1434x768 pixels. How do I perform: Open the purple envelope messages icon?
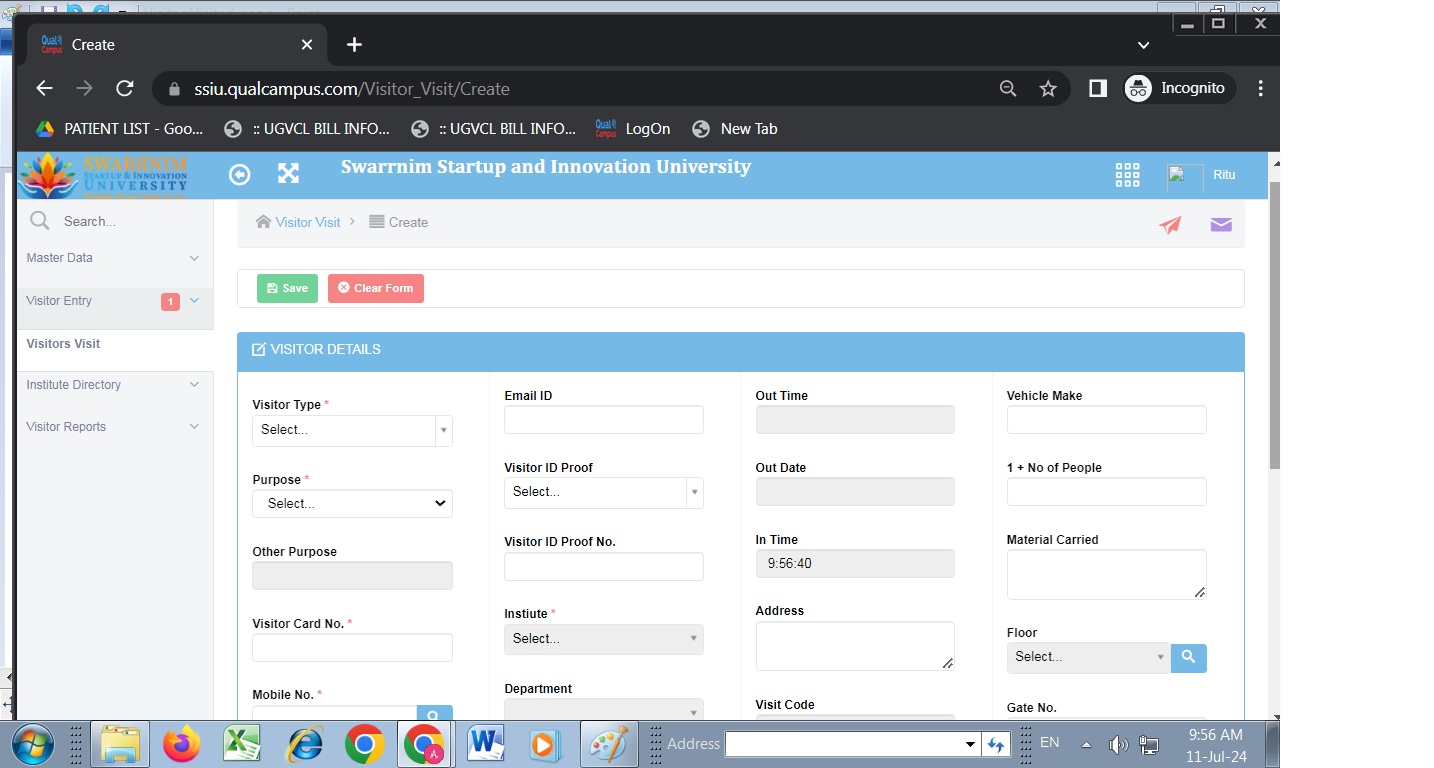1221,225
